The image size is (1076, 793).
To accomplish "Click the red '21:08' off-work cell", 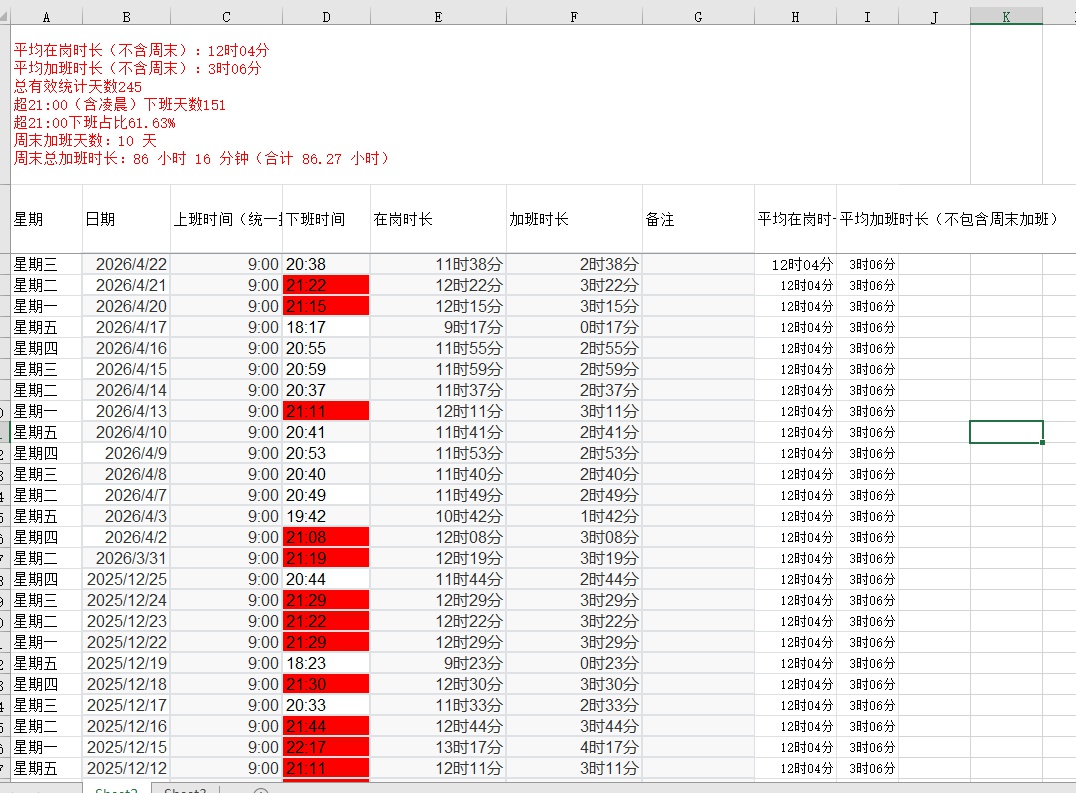I will [x=326, y=537].
